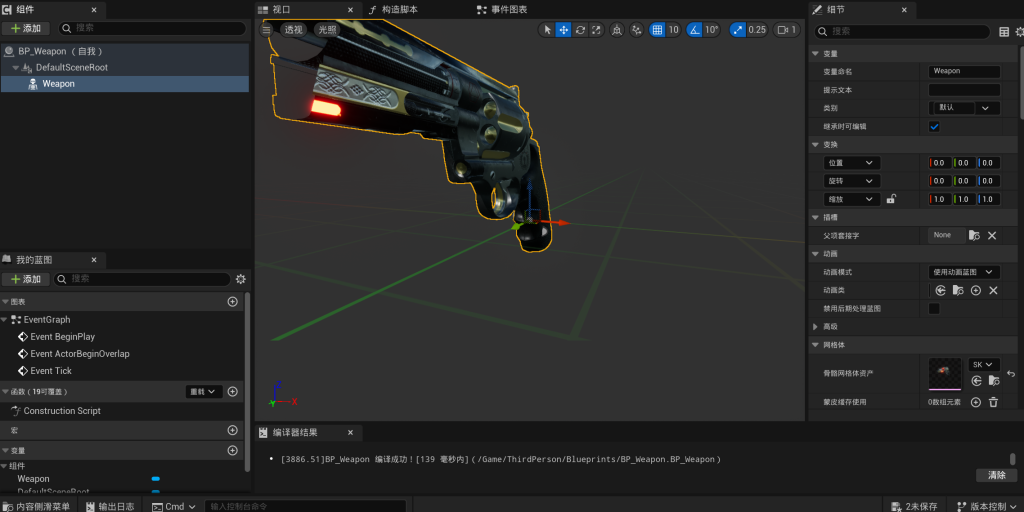Click the surface snapping icon
The height and width of the screenshot is (512, 1024).
tap(637, 29)
